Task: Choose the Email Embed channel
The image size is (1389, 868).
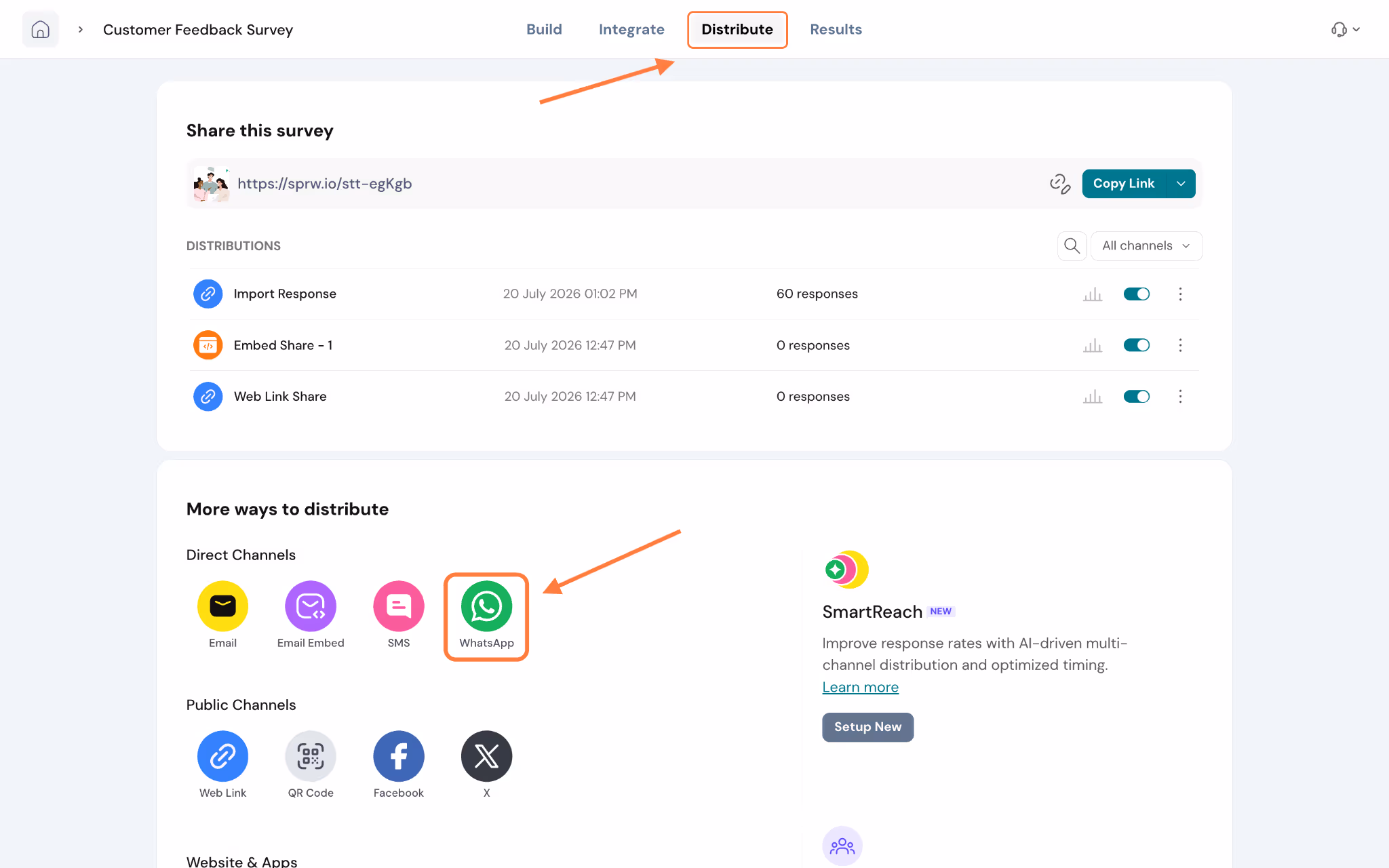Action: coord(311,614)
